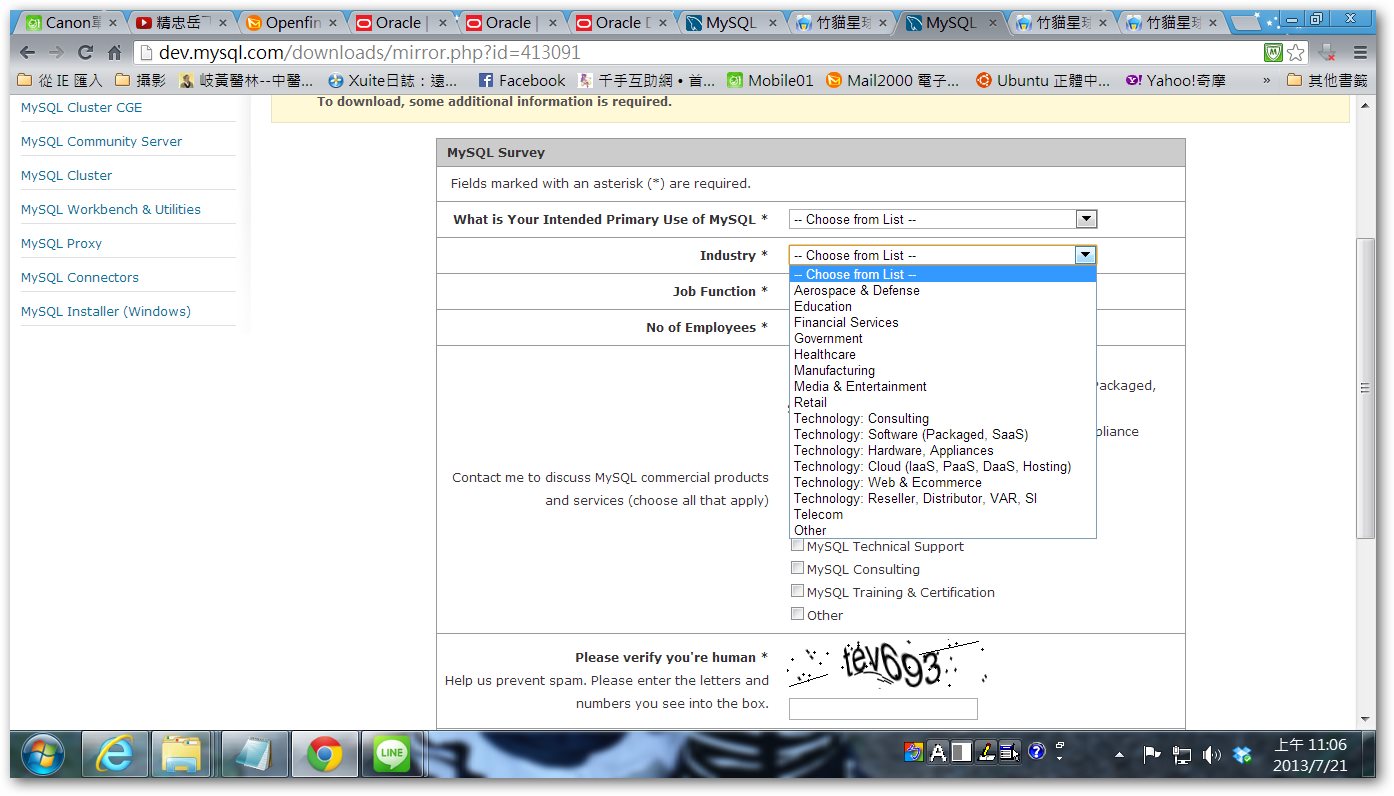Click the green extension icon beside the star
Viewport: 1394px width, 796px height.
point(1274,53)
